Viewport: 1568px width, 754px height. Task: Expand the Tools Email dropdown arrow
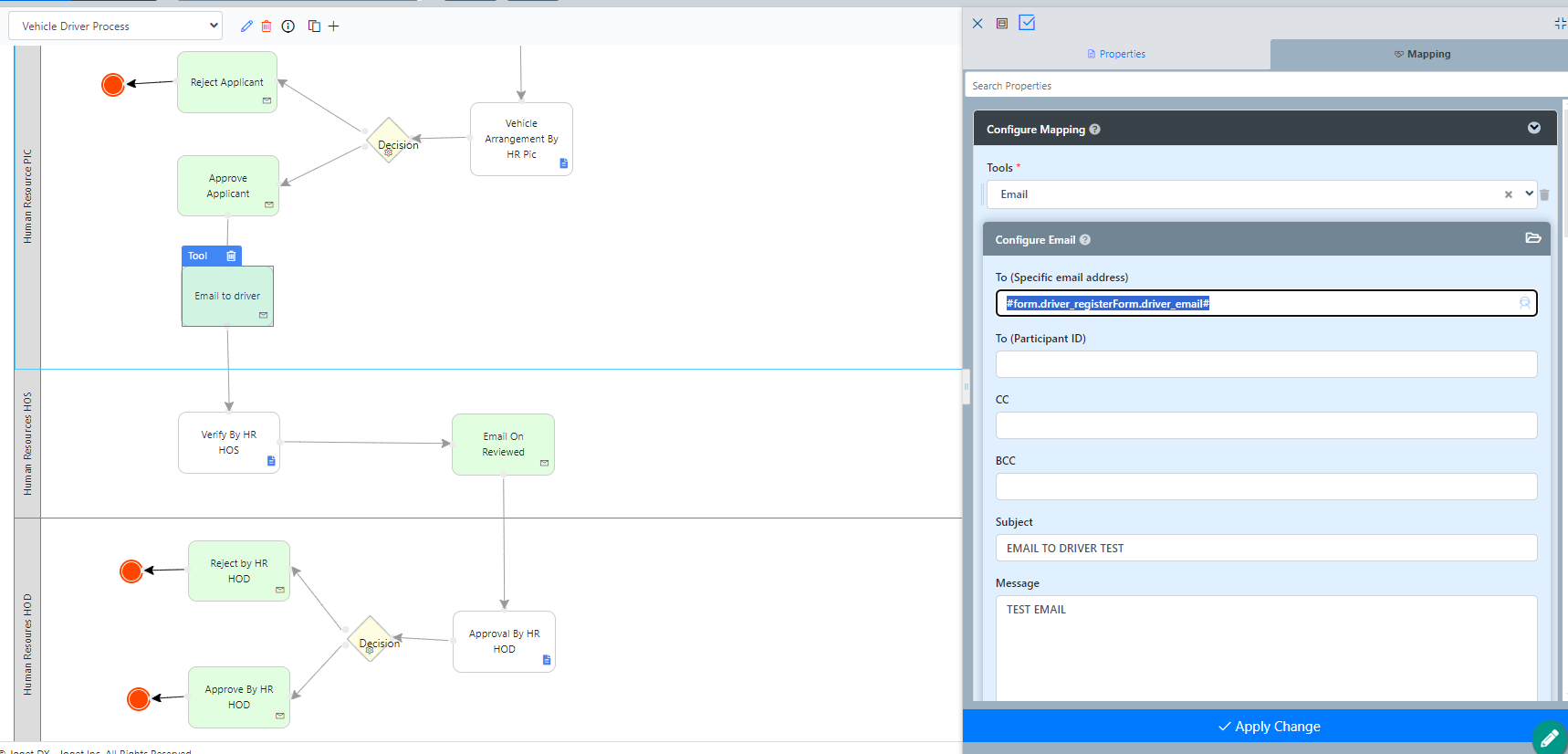point(1529,194)
